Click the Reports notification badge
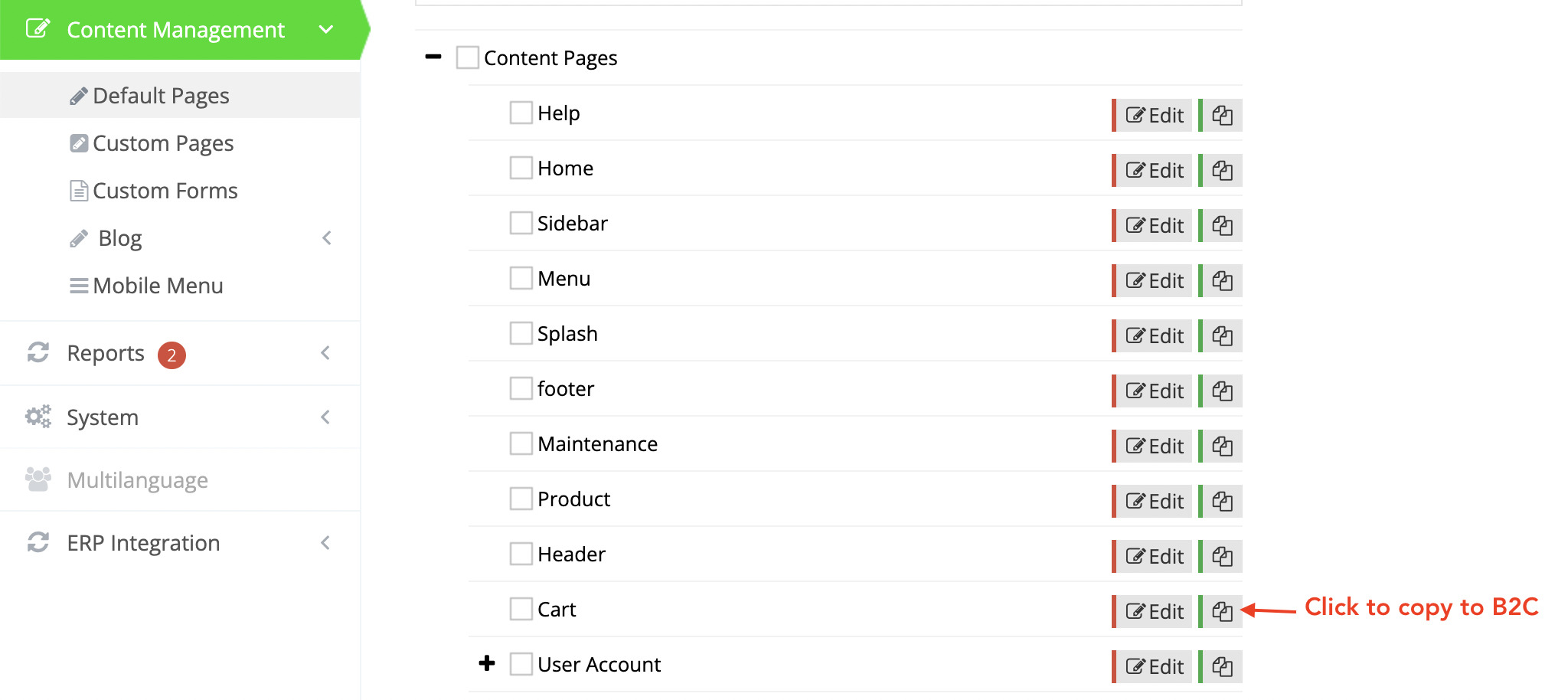 pos(171,355)
